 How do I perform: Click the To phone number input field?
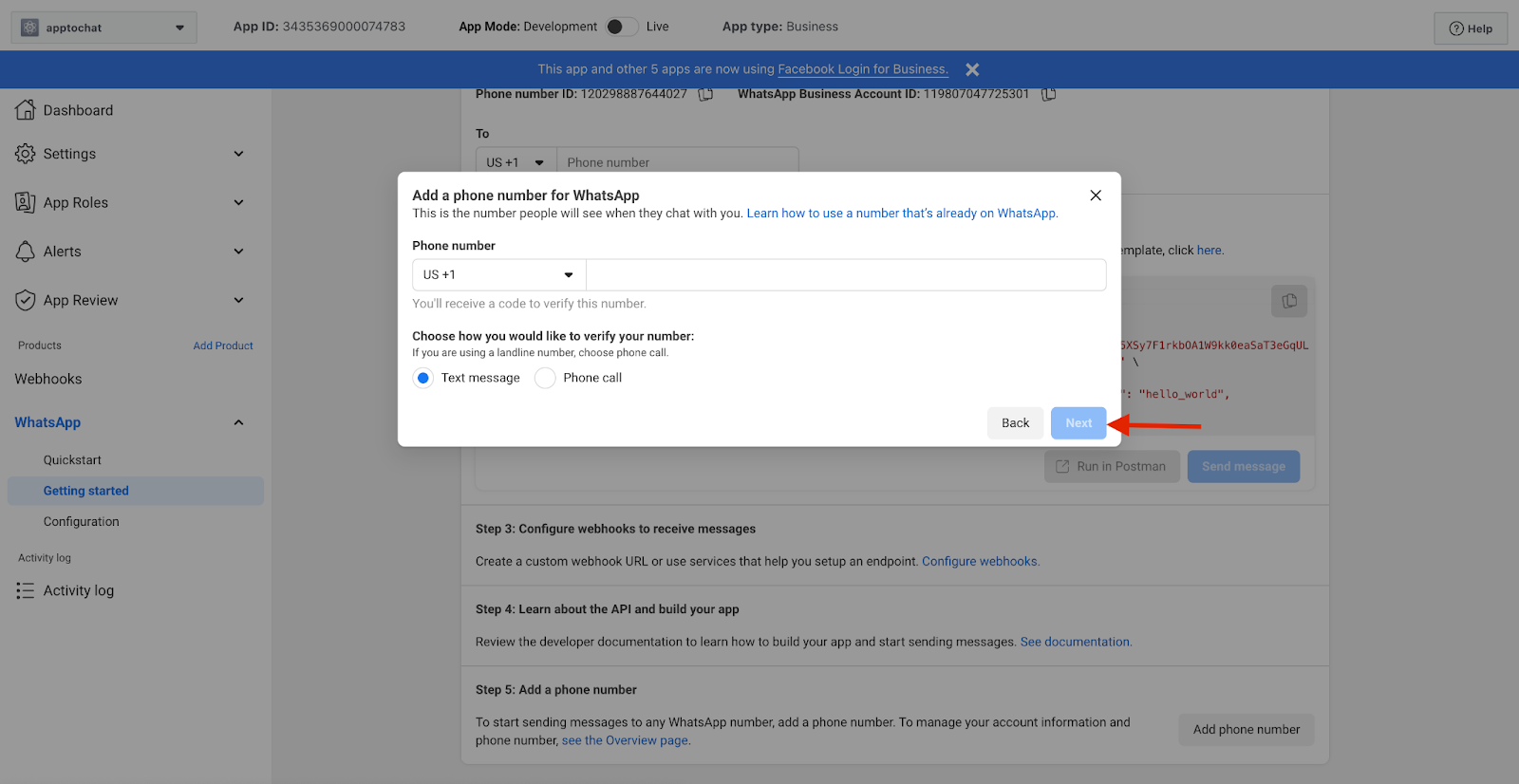[x=677, y=162]
